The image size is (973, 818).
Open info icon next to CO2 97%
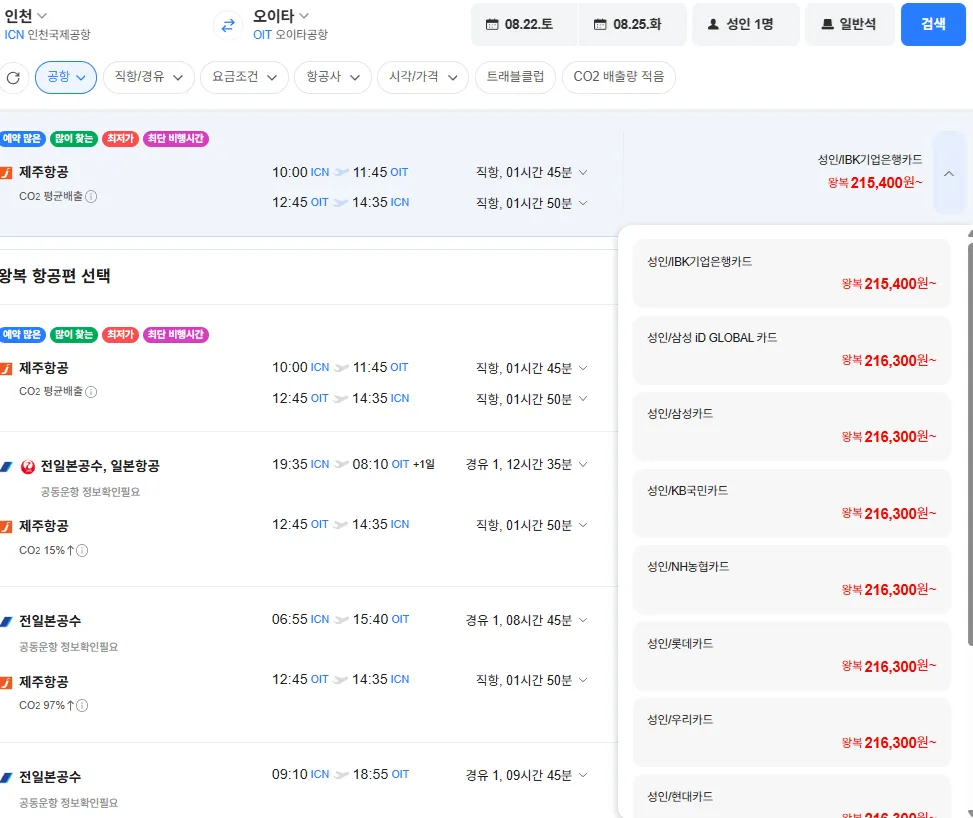[x=82, y=706]
